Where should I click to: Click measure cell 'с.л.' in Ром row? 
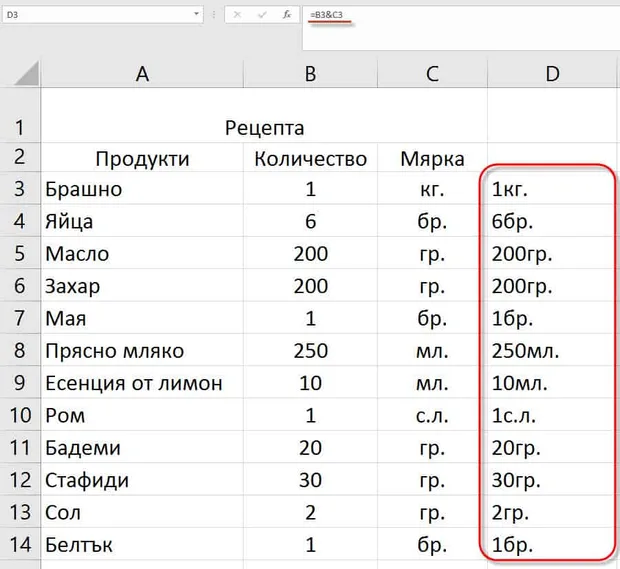(432, 415)
